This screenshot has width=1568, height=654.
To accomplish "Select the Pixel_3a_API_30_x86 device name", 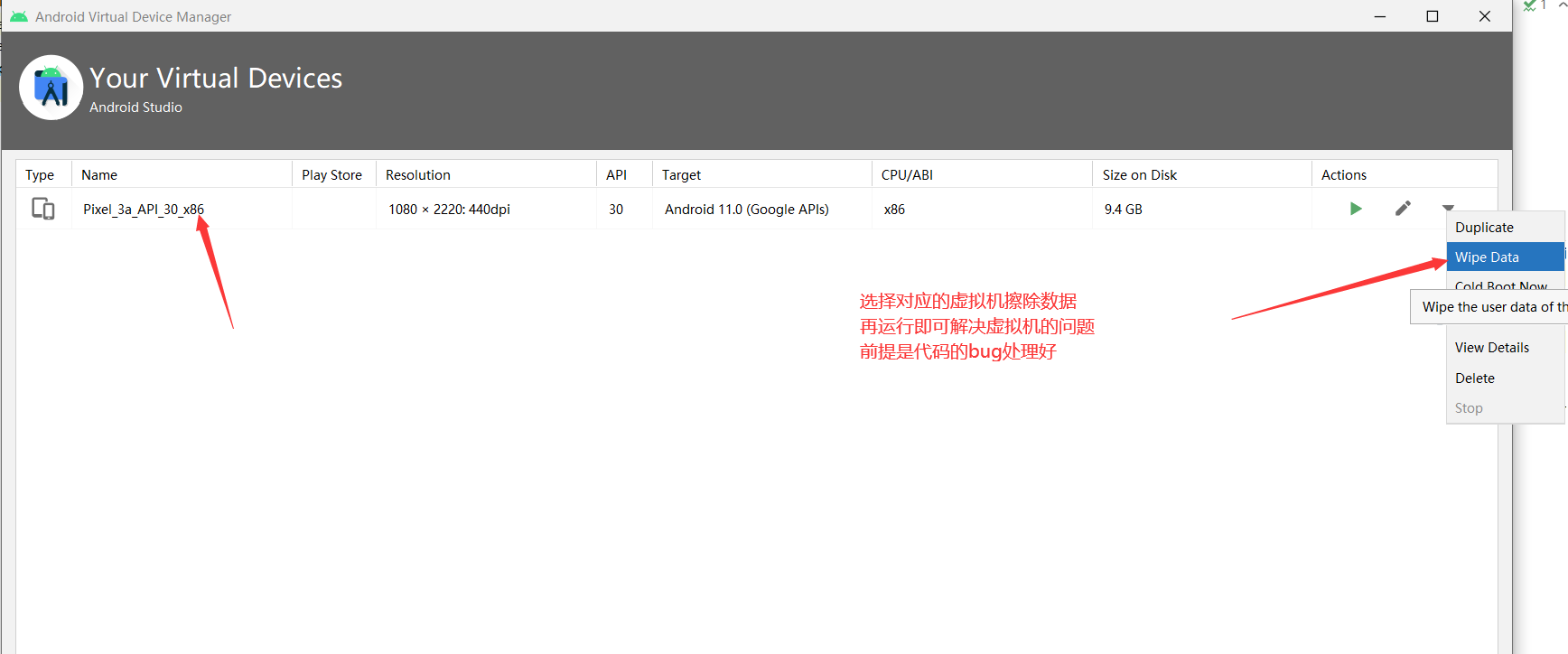I will click(144, 210).
